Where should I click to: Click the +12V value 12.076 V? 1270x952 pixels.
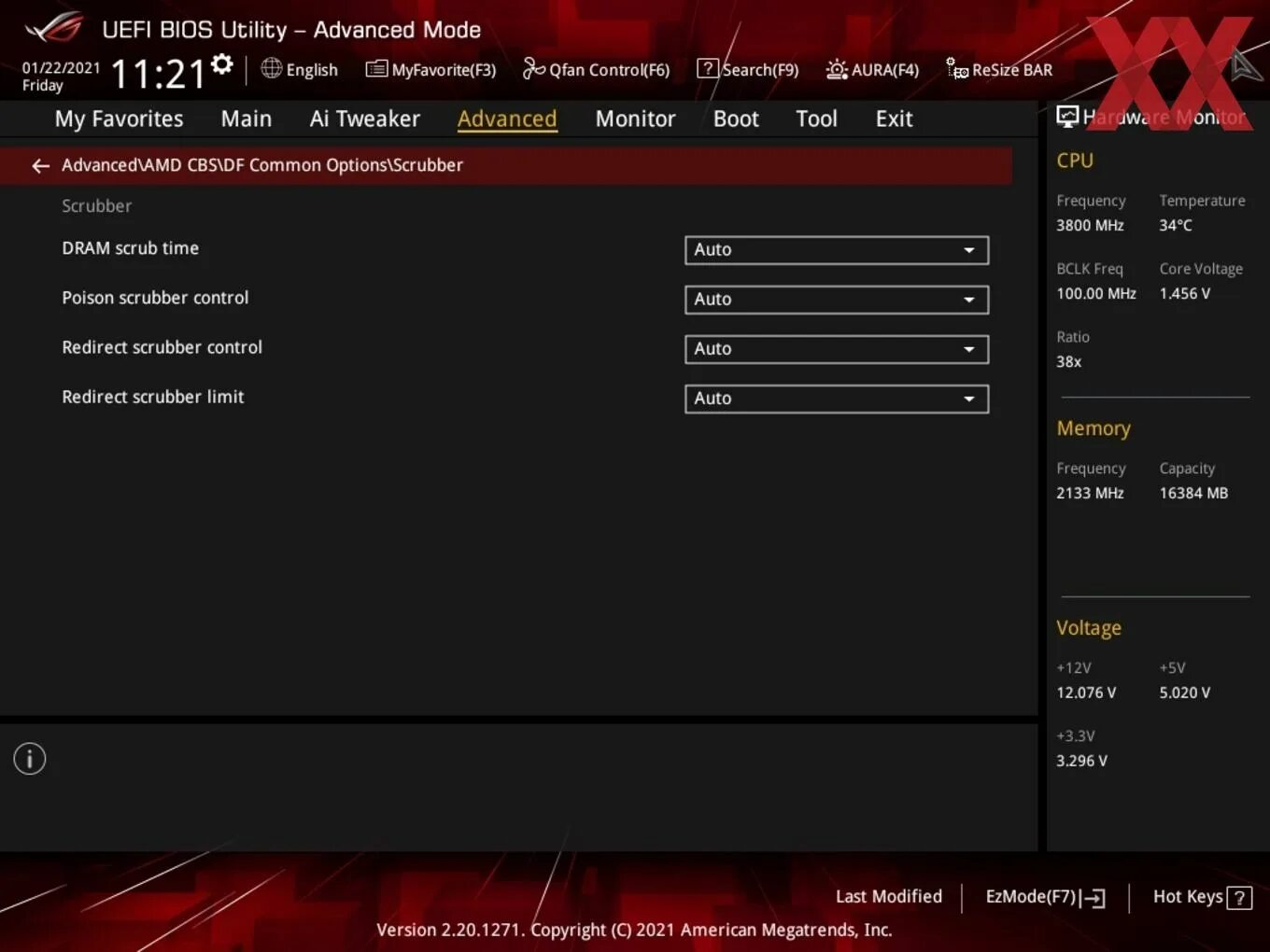[1086, 693]
